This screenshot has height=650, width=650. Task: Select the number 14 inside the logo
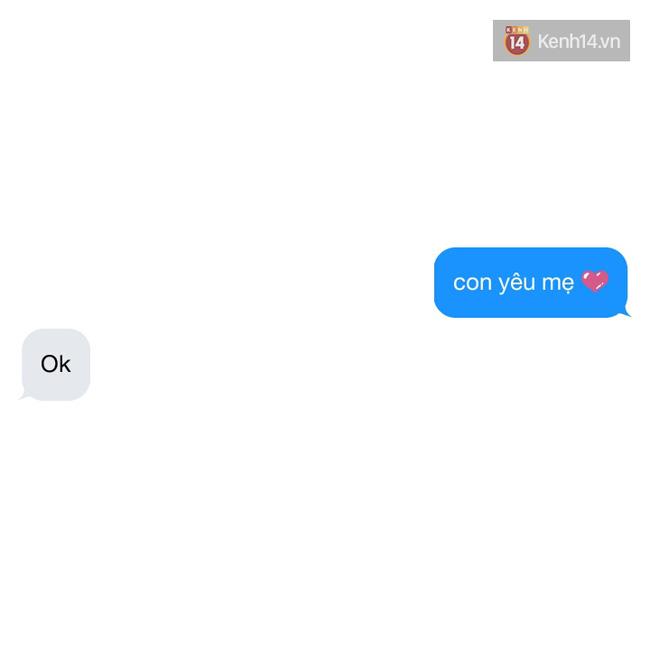tap(517, 43)
